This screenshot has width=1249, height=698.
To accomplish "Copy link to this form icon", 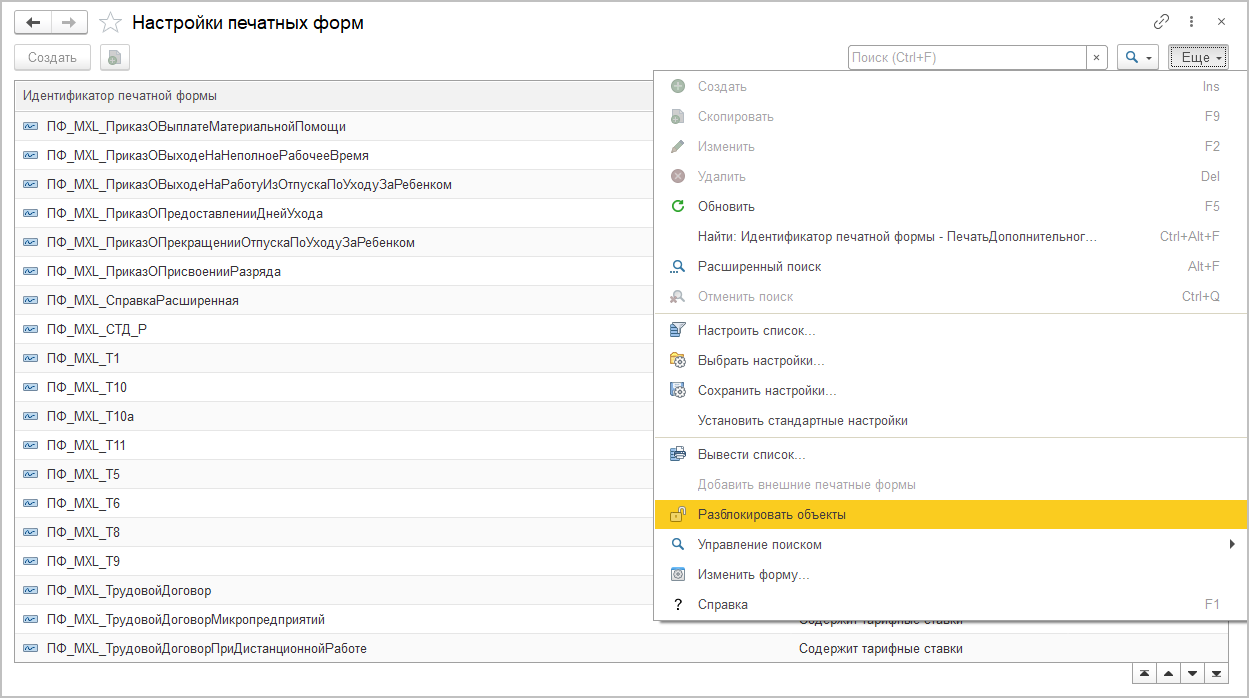I will coord(1161,22).
